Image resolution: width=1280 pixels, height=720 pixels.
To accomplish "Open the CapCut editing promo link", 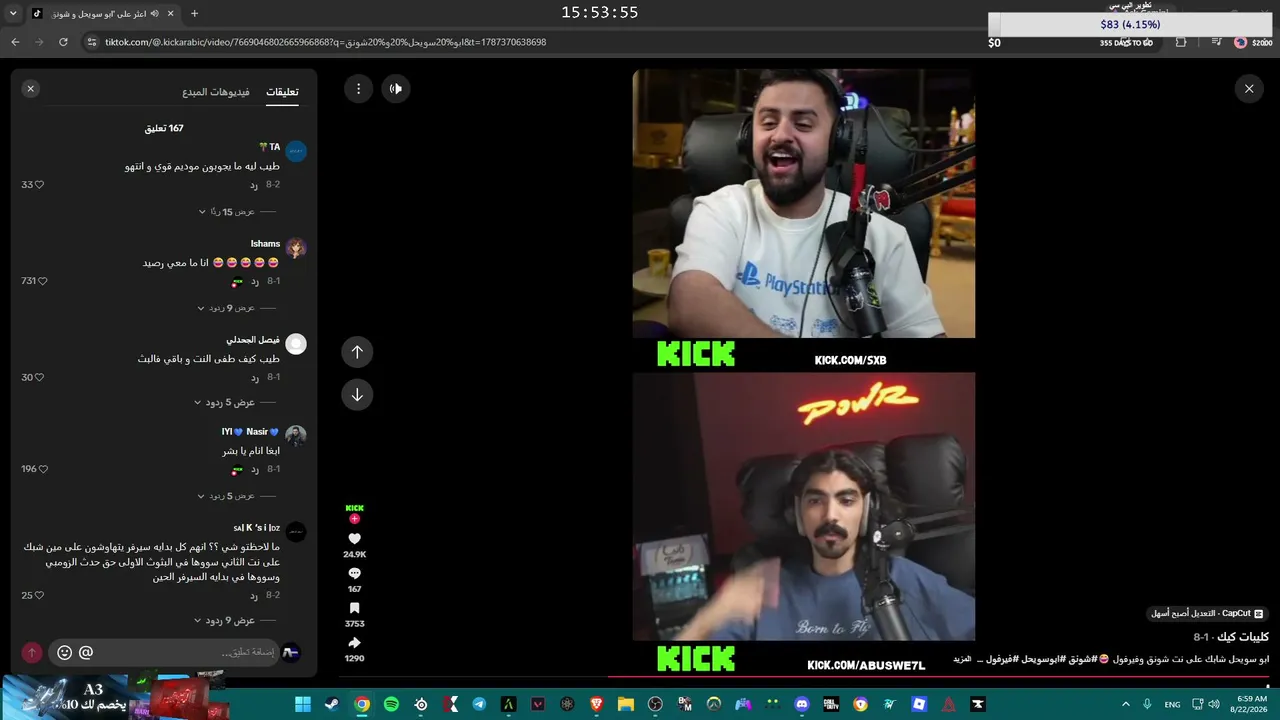I will [x=1207, y=613].
